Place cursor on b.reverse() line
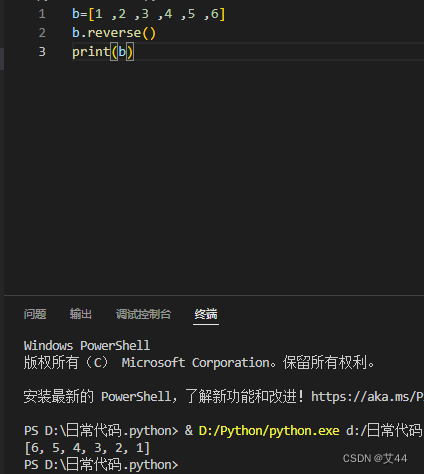 (x=114, y=33)
